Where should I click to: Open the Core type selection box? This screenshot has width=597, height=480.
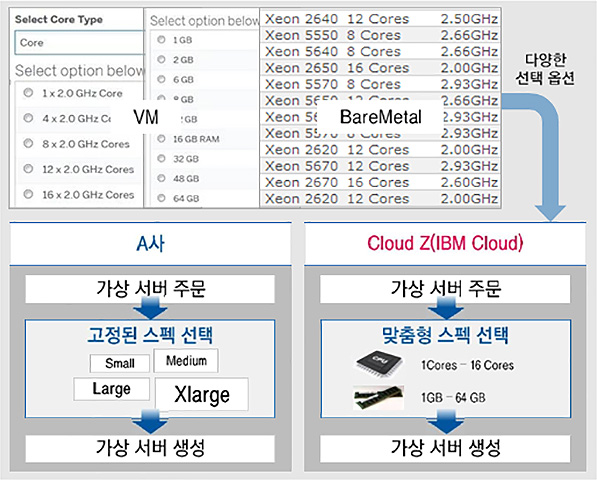pos(79,43)
